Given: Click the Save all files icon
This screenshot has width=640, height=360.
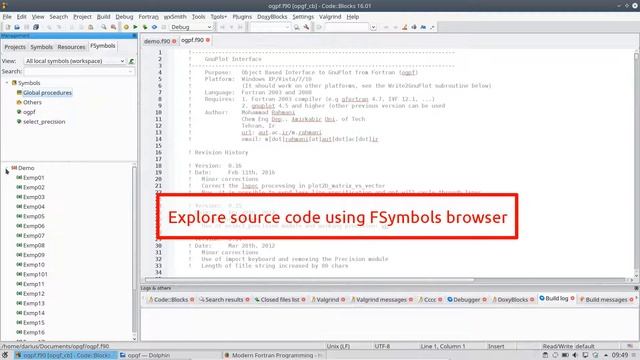Looking at the screenshot, I should pyautogui.click(x=36, y=27).
